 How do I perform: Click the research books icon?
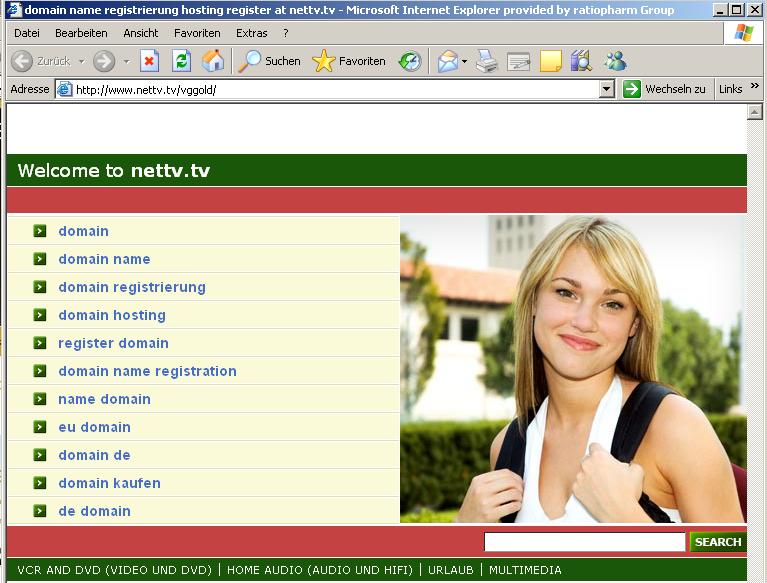581,61
